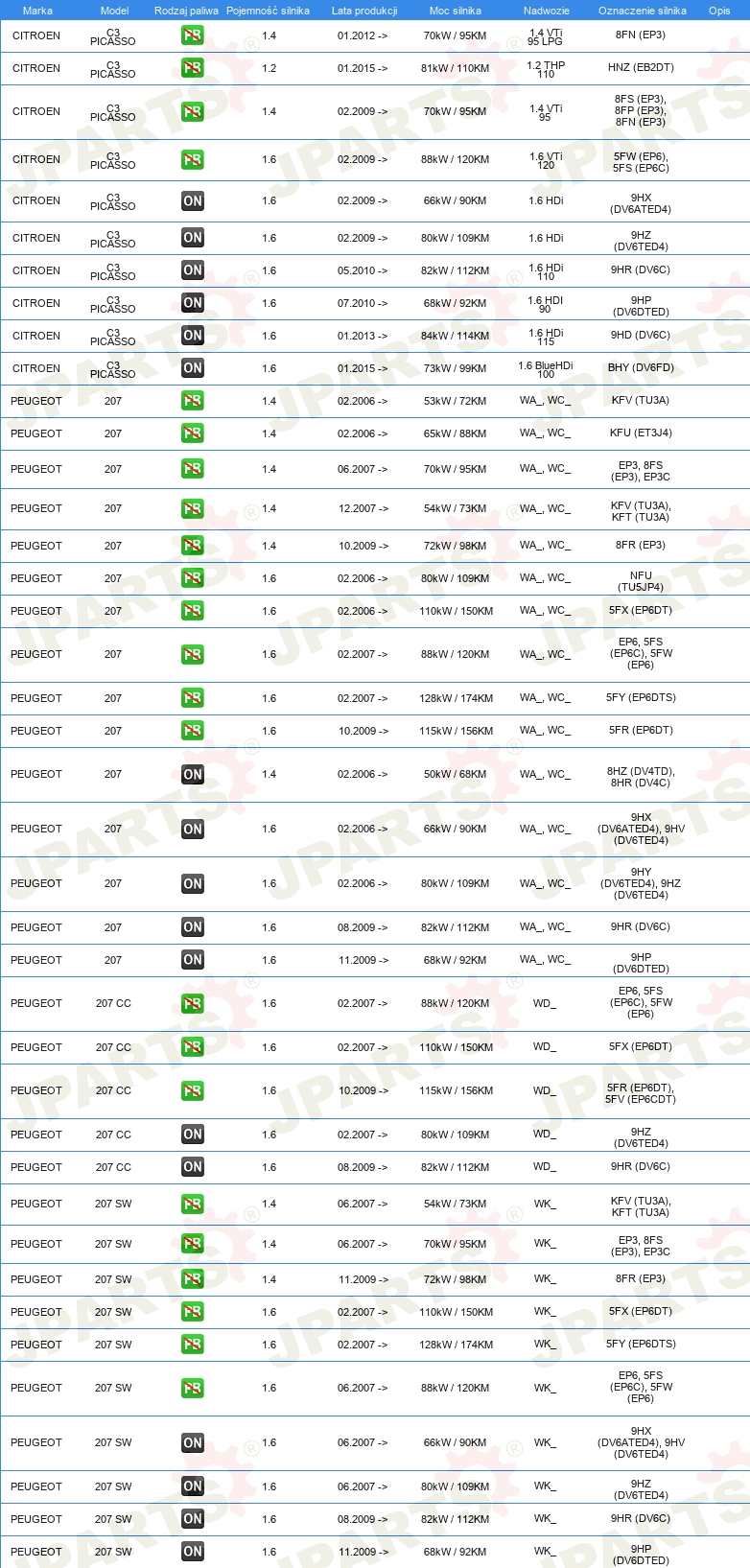Image resolution: width=750 pixels, height=1568 pixels.
Task: Click ON icon in the 50kW / 68KM row
Action: click(193, 774)
